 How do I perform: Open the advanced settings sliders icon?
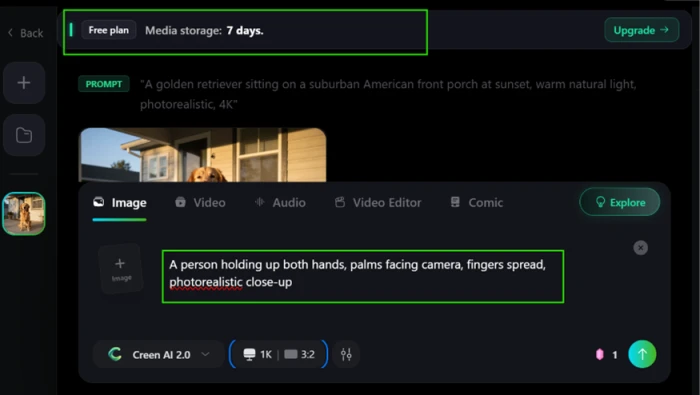point(346,354)
